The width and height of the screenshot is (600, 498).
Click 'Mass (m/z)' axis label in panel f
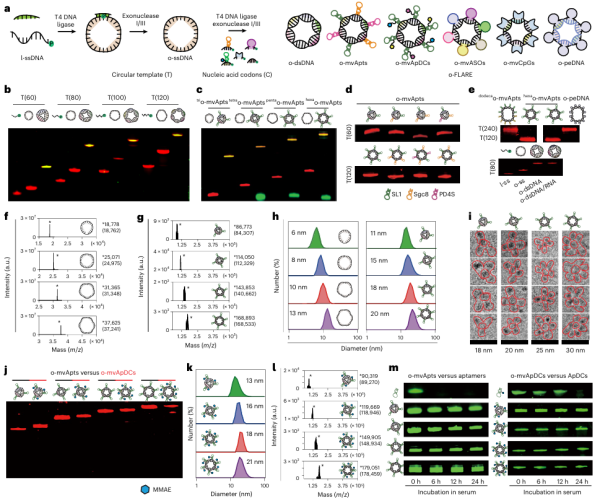click(x=67, y=349)
